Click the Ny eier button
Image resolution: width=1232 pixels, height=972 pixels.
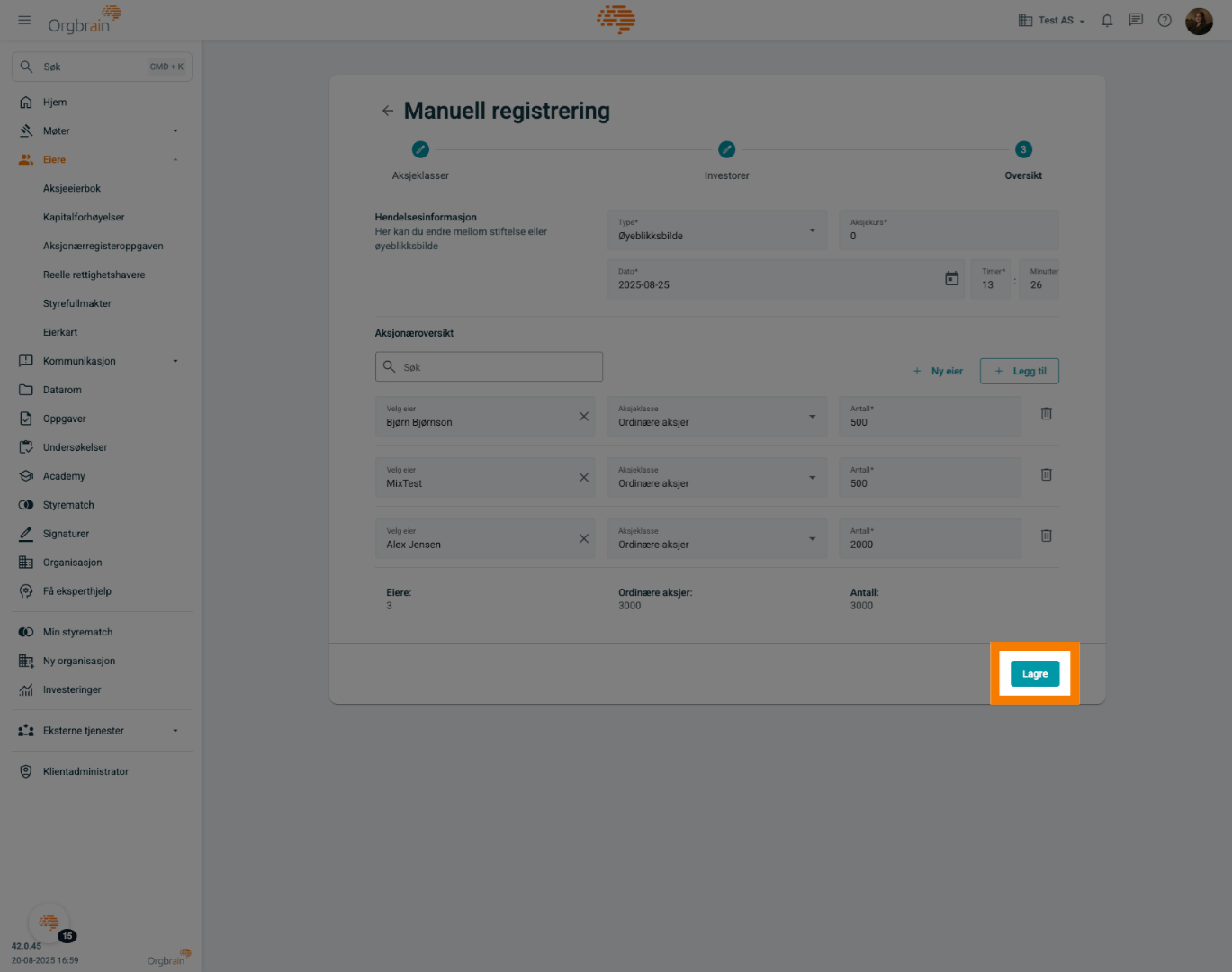pos(938,371)
